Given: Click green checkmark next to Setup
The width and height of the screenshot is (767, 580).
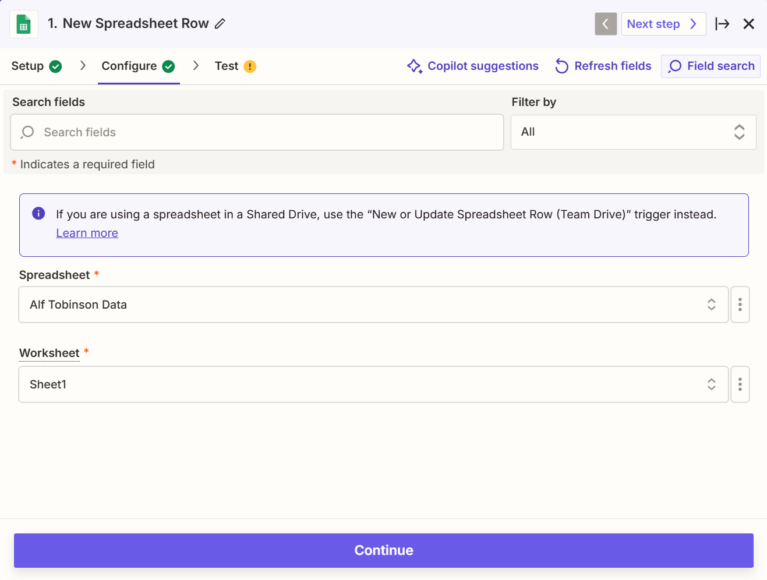Looking at the screenshot, I should pos(56,66).
